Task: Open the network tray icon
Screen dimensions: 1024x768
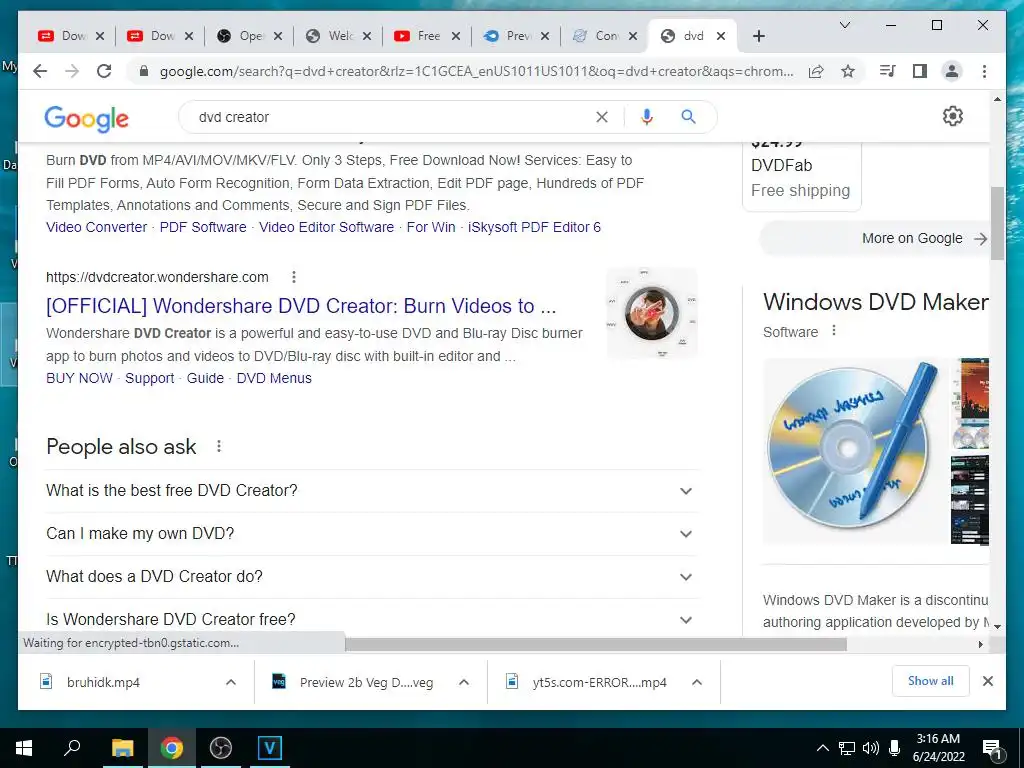Action: click(847, 748)
